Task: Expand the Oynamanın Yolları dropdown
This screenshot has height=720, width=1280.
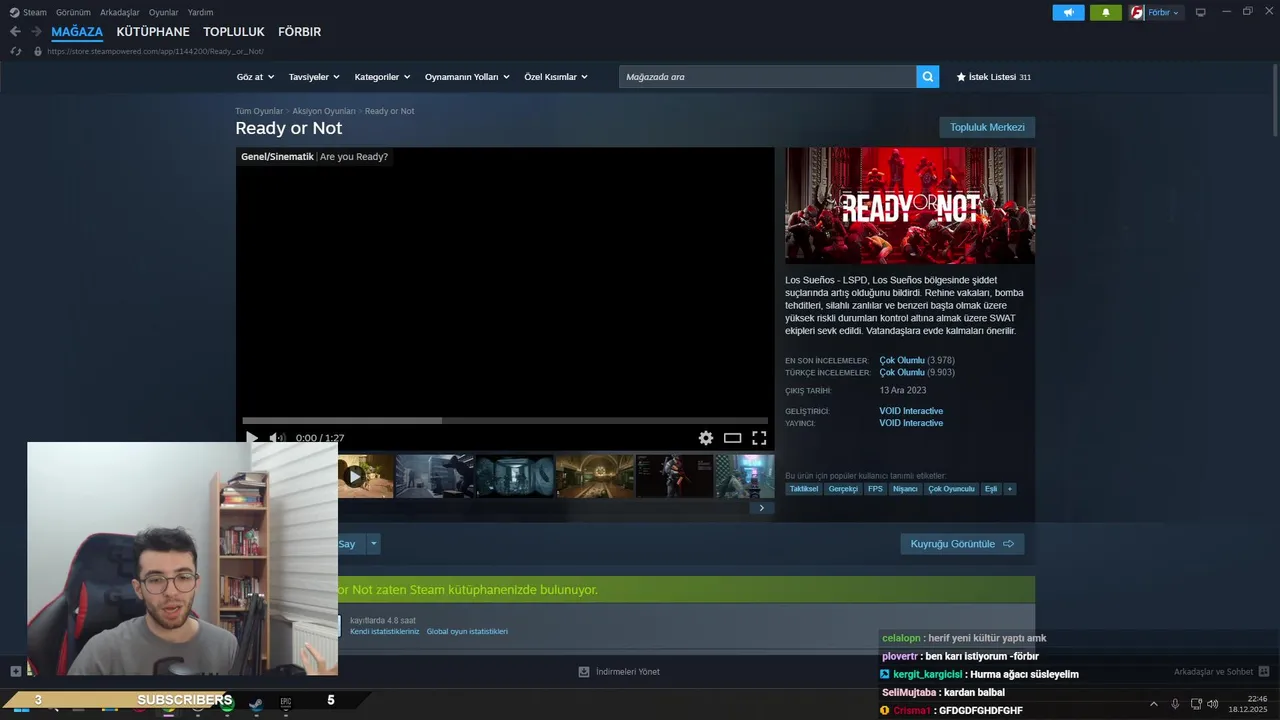Action: (x=467, y=77)
